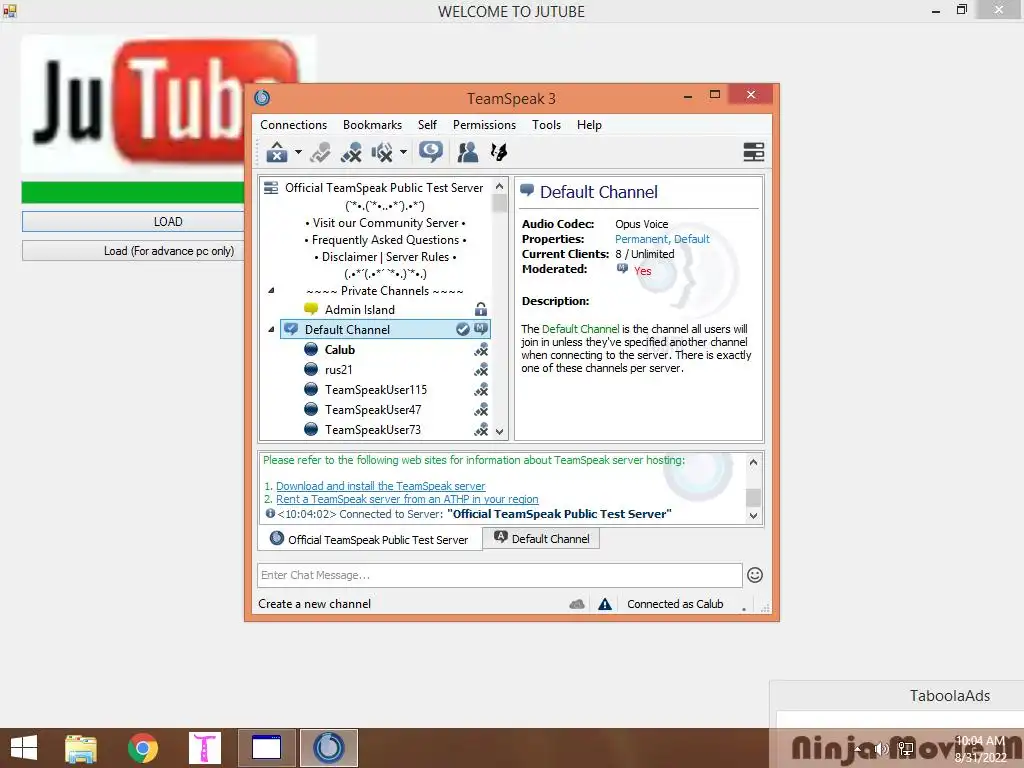The width and height of the screenshot is (1024, 768).
Task: Click the Enter Chat Message input field
Action: pyautogui.click(x=500, y=575)
